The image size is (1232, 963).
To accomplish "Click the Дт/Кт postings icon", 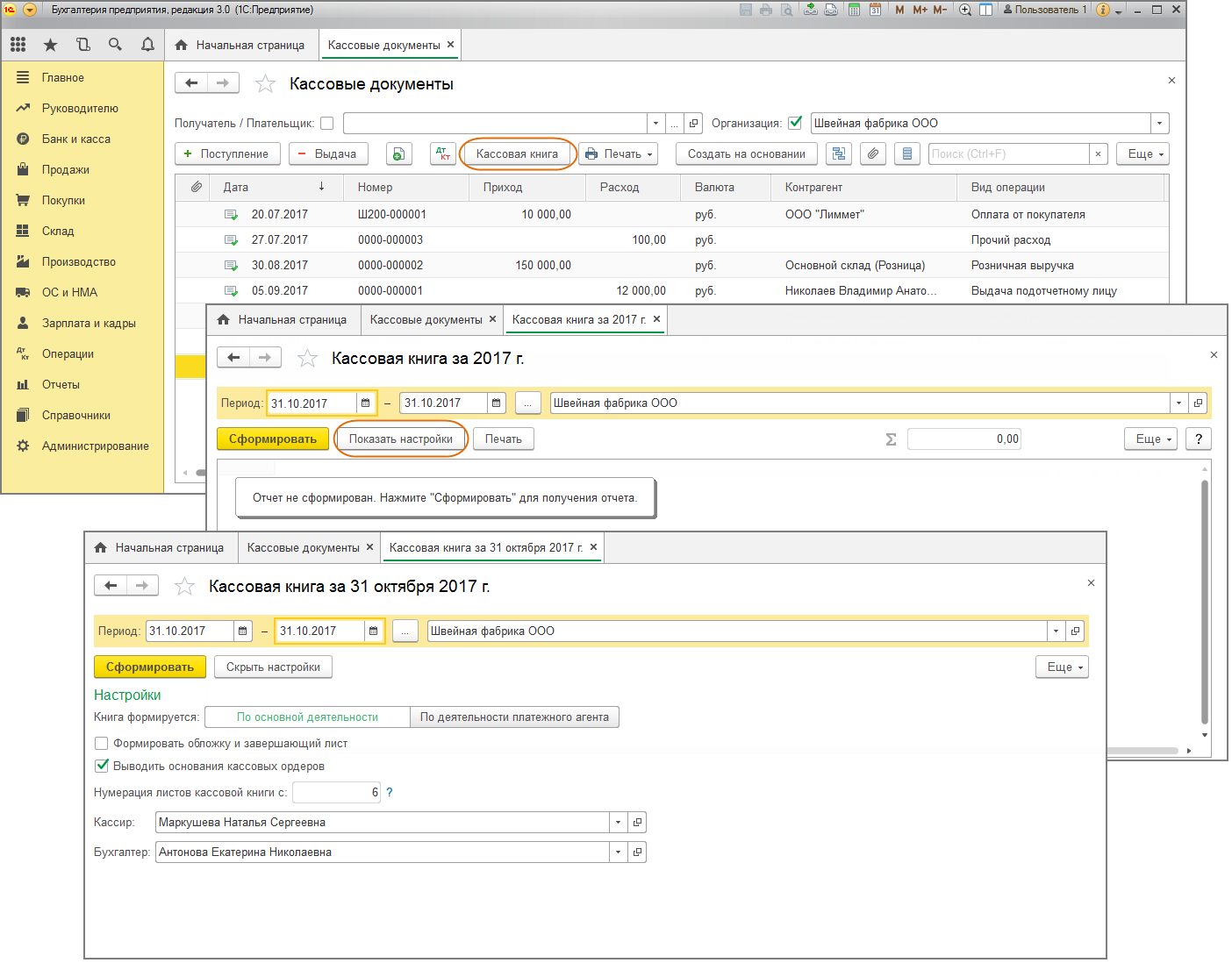I will (x=443, y=154).
